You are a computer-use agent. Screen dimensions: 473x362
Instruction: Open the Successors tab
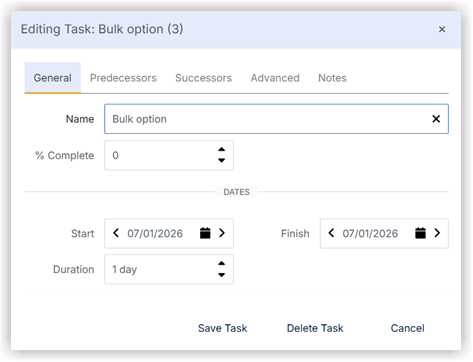pos(203,78)
